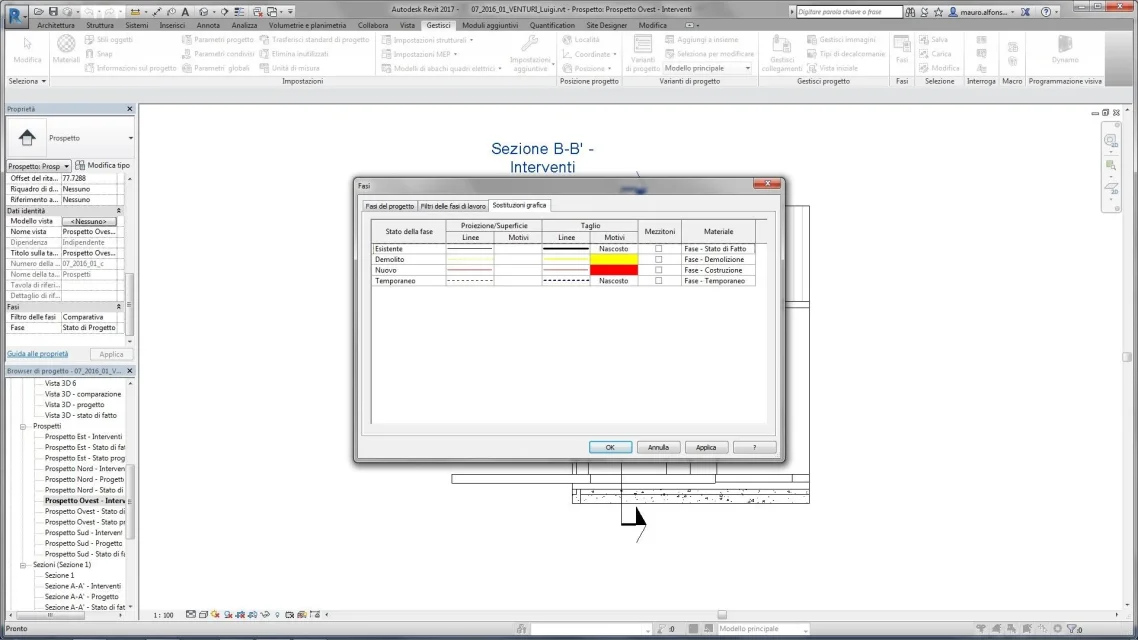This screenshot has height=640, width=1138.
Task: Click Modifica tipo in Properties panel
Action: click(x=103, y=165)
